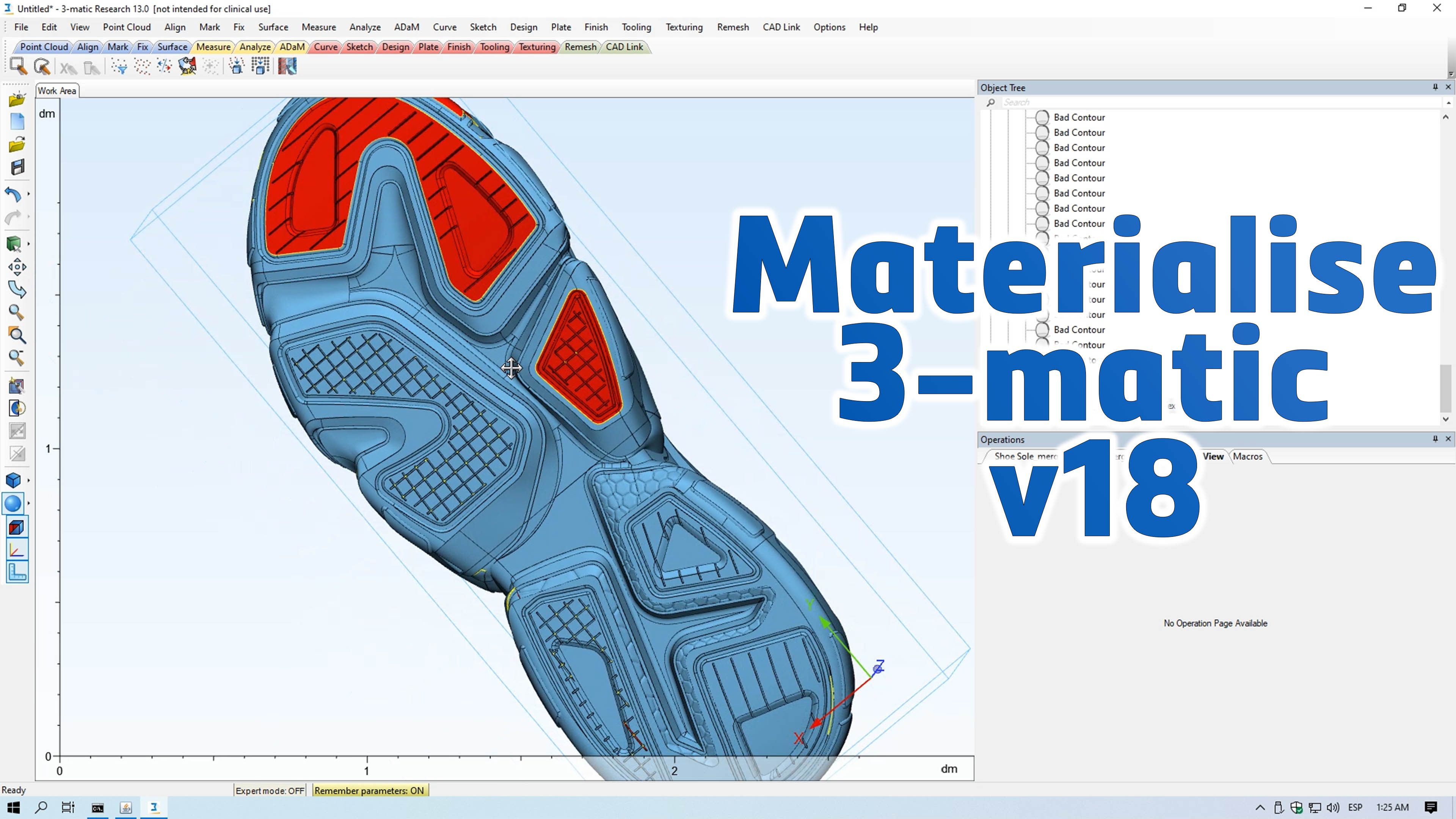Open the Remesh menu in menu bar
Screen dimensions: 1456x819
(733, 27)
